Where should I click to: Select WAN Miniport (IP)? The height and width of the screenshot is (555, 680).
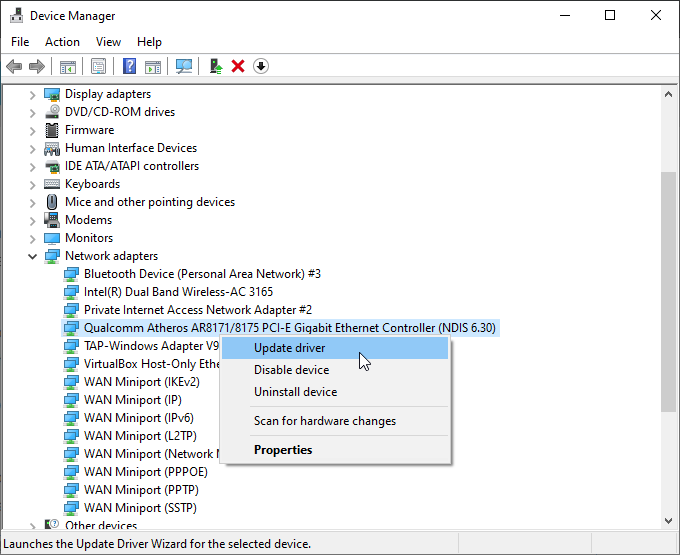coord(133,400)
